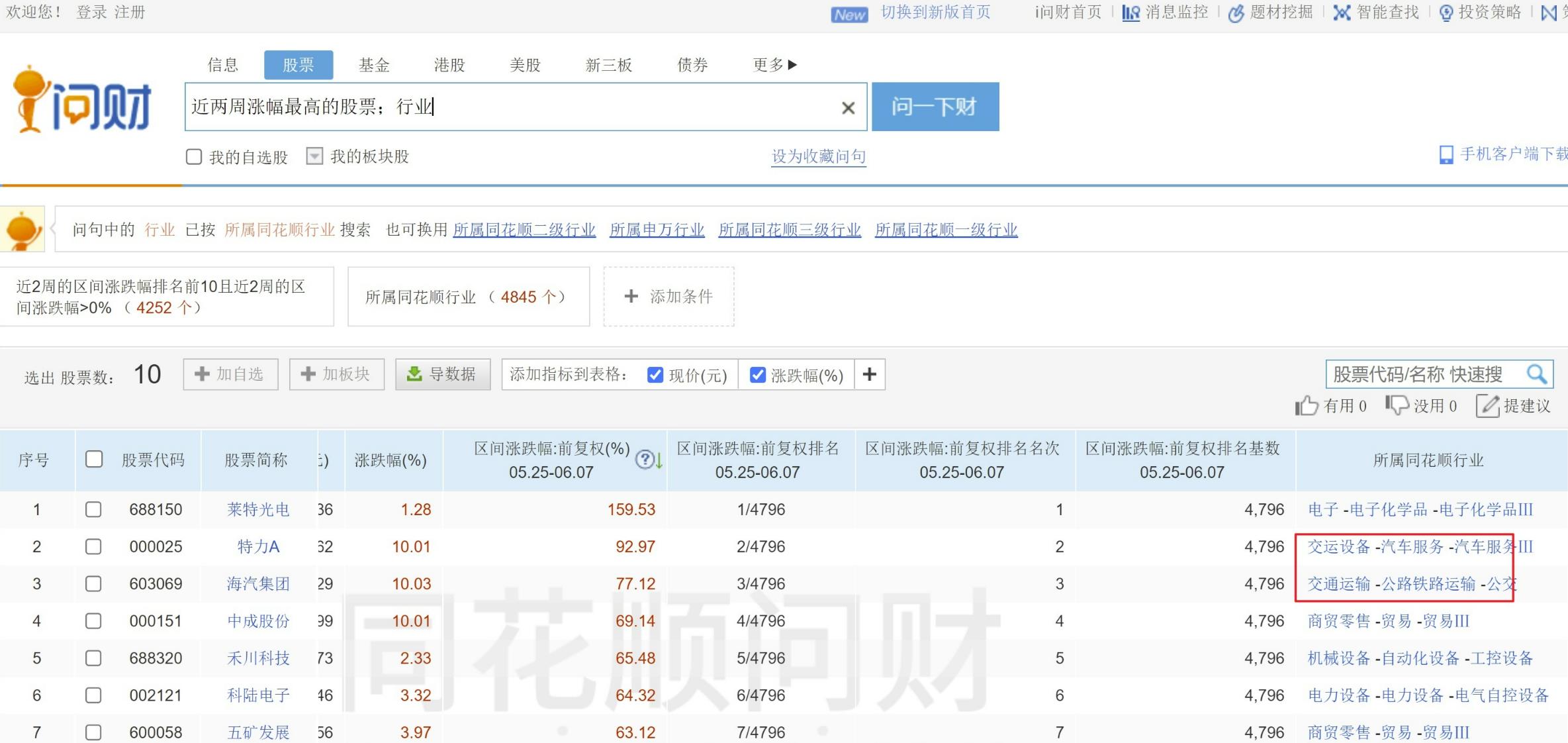Enable the 我的自选股 checkbox
The image size is (1568, 743).
(x=193, y=156)
